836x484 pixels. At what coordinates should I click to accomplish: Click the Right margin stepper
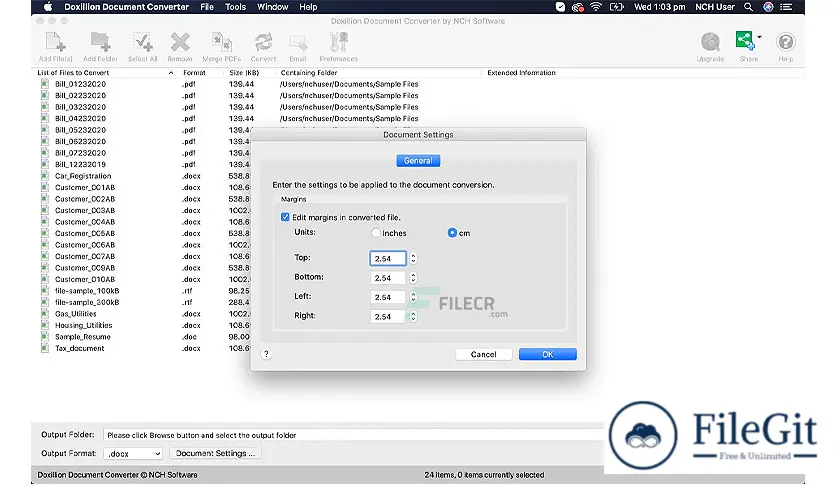pyautogui.click(x=413, y=317)
